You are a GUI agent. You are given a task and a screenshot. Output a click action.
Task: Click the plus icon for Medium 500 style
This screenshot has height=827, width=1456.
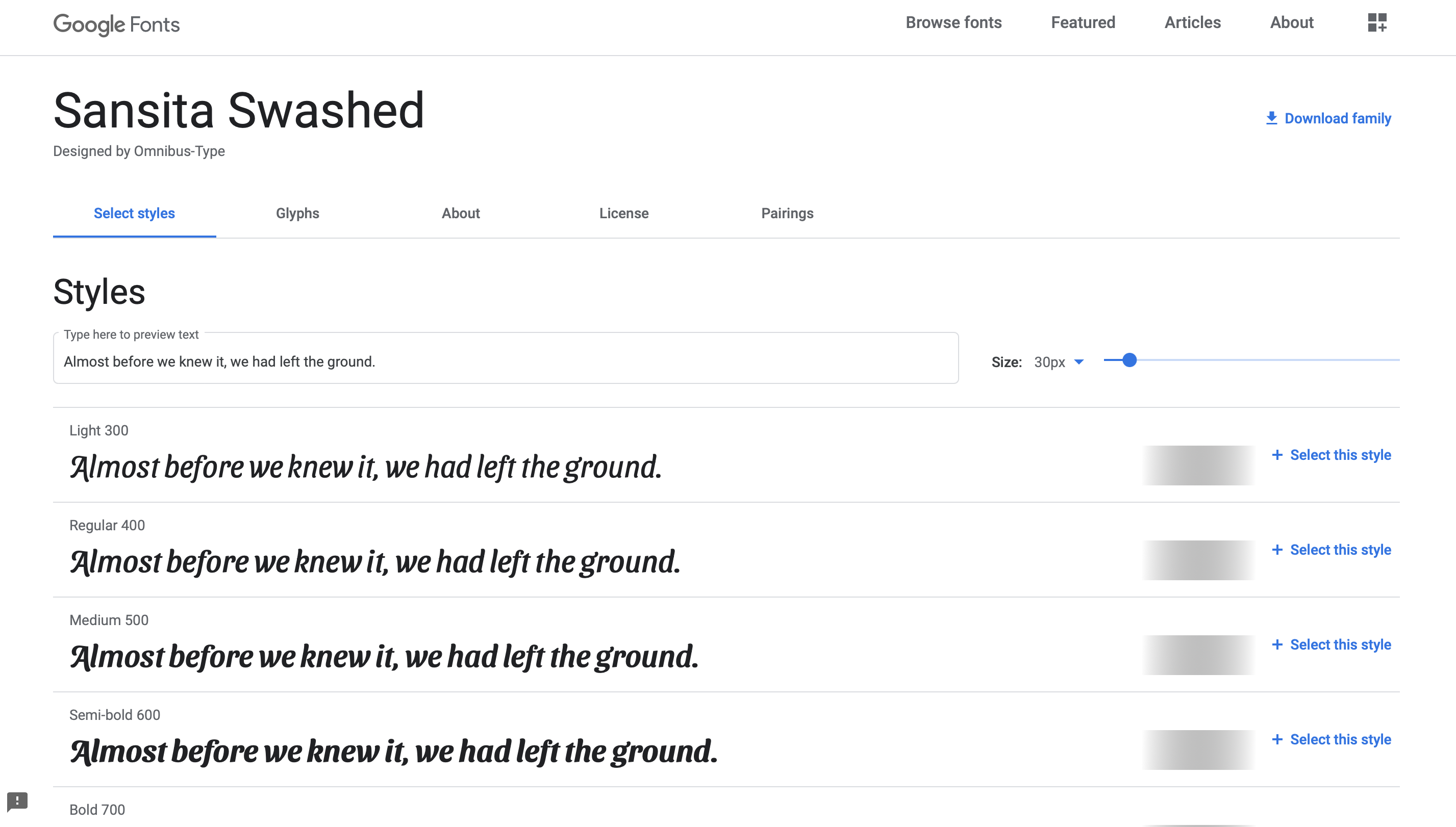(x=1278, y=644)
